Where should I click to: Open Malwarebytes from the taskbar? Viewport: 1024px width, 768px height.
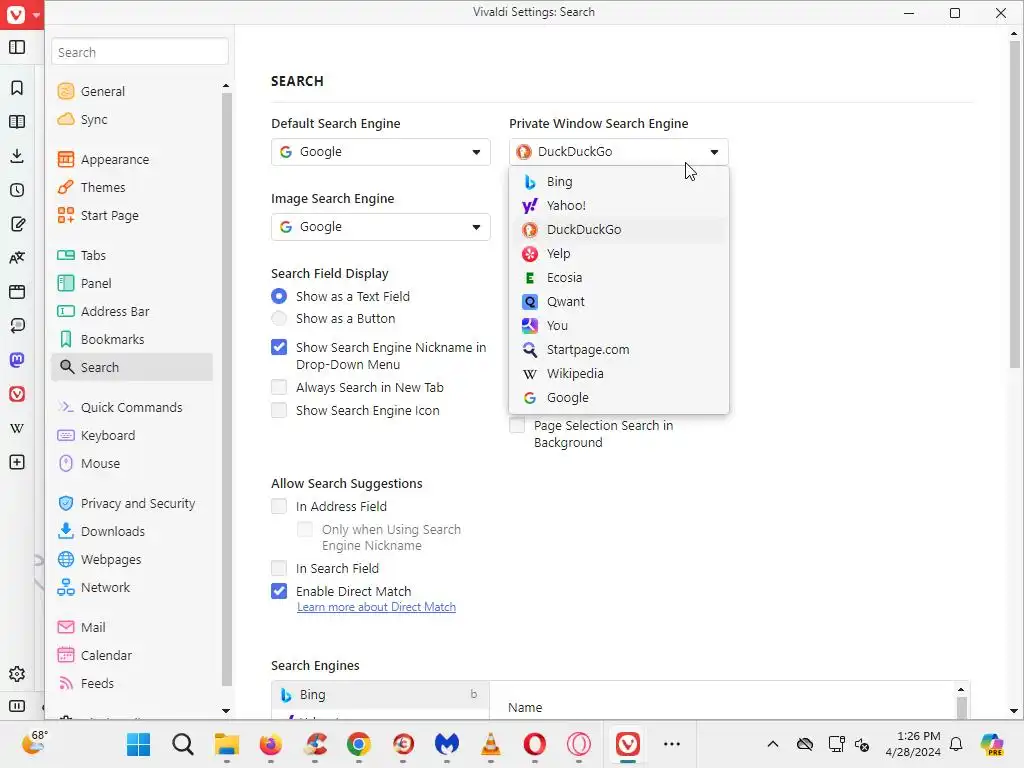pyautogui.click(x=447, y=744)
